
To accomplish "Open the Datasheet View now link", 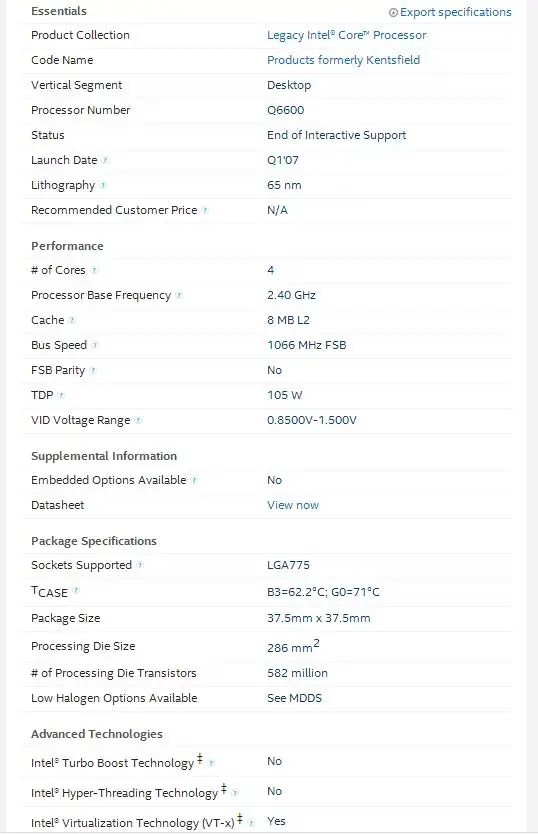I will pos(293,505).
